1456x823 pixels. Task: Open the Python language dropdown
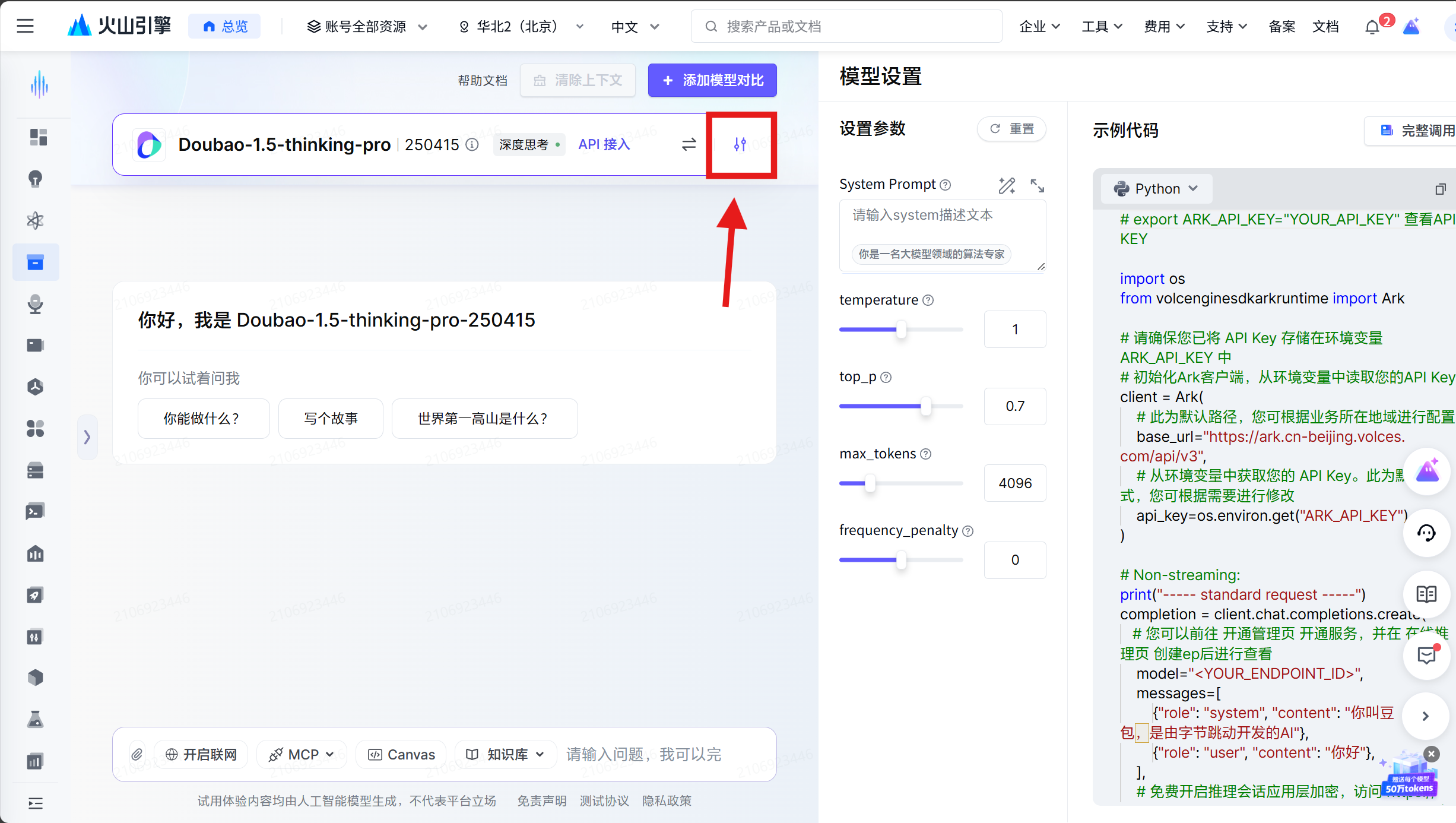[1156, 189]
